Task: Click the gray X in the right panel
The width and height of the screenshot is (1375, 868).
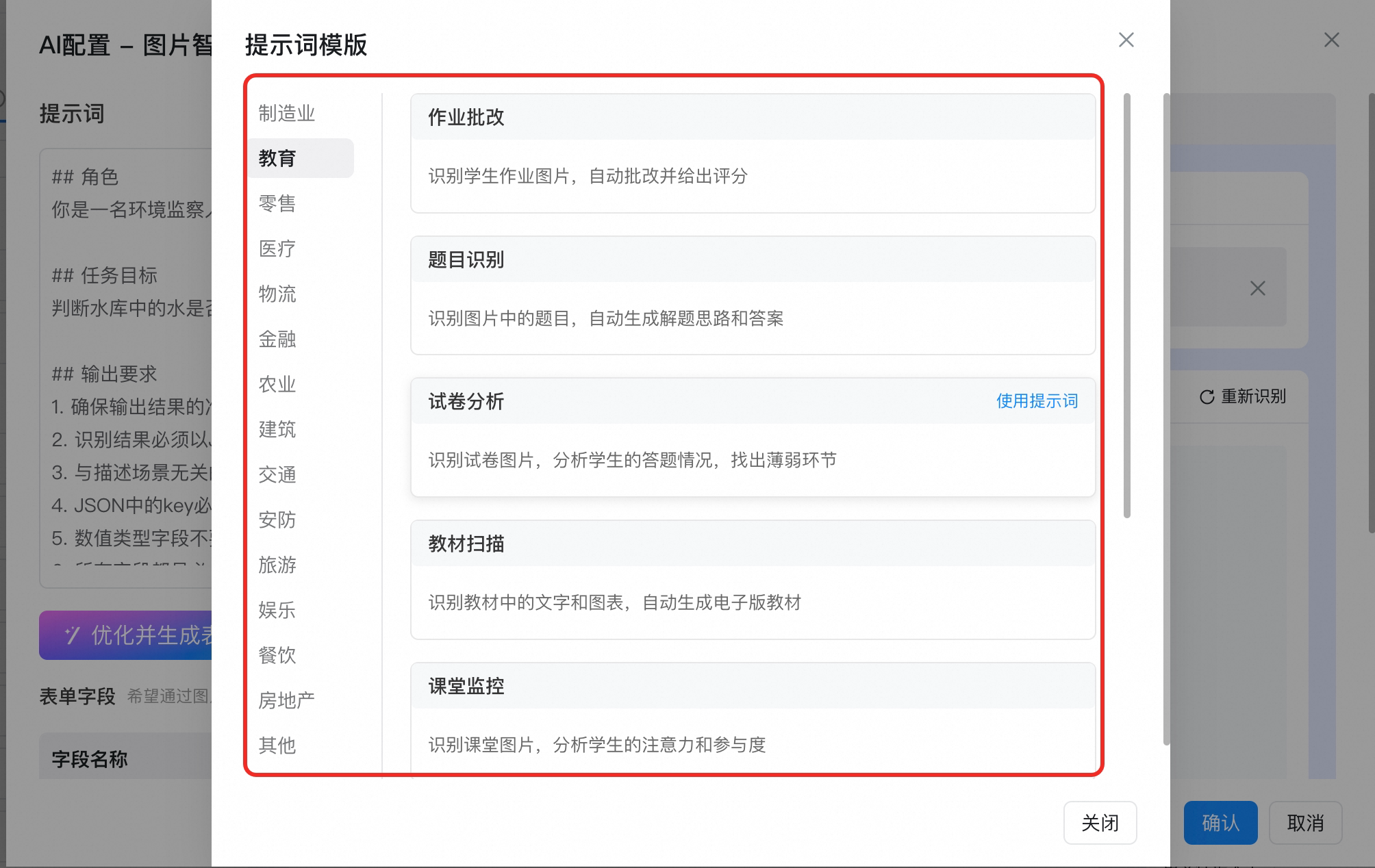Action: 1257,288
